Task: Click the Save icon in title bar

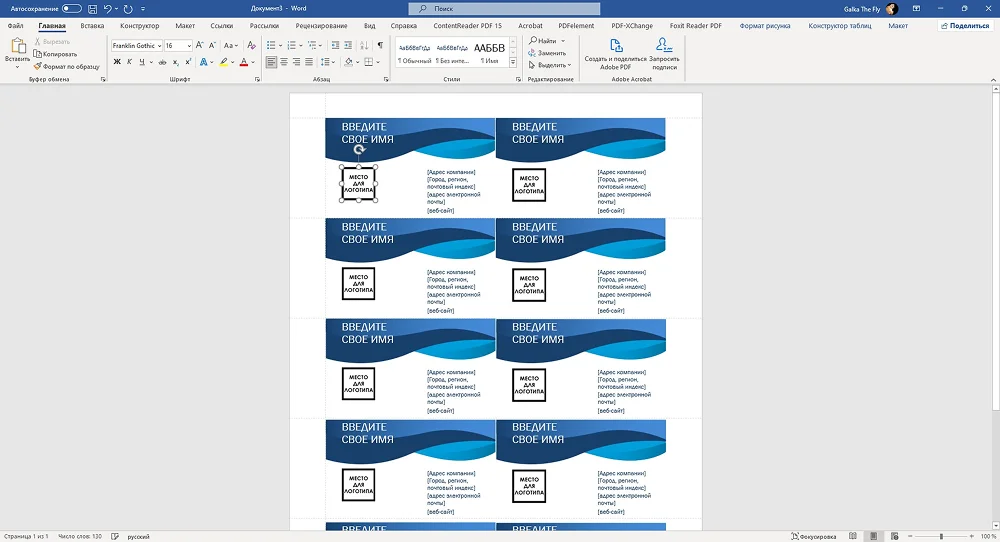Action: coord(92,8)
